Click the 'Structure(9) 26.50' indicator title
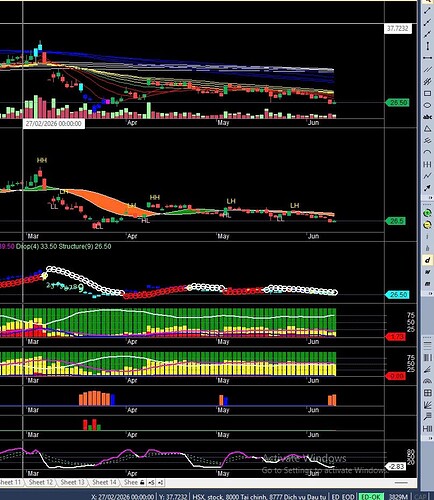Image resolution: width=434 pixels, height=500 pixels. coord(85,246)
